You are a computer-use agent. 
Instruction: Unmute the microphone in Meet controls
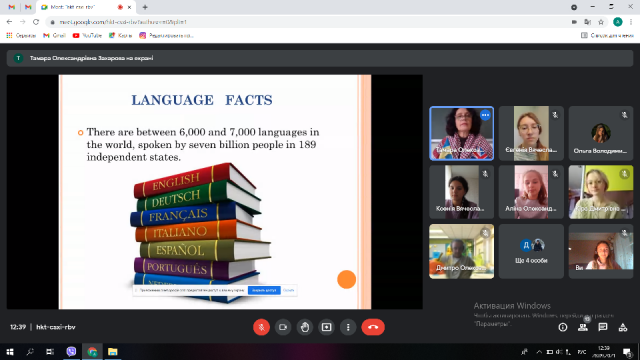(x=261, y=327)
